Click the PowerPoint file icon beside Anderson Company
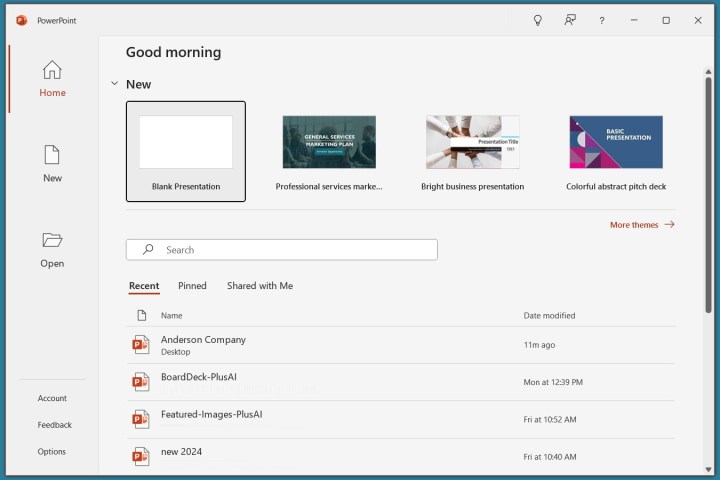720x480 pixels. pyautogui.click(x=141, y=345)
